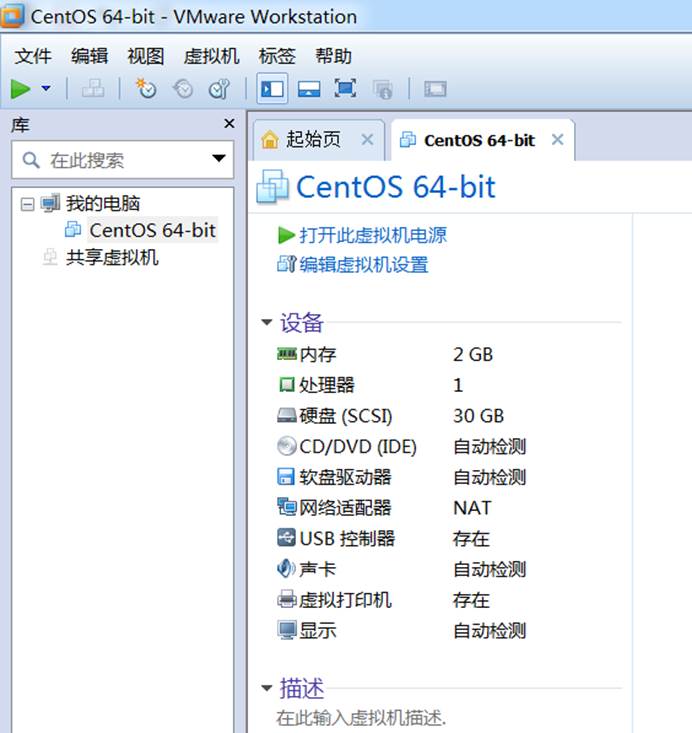Viewport: 692px width, 733px height.
Task: Click the Unity mode toolbar icon
Action: [382, 89]
